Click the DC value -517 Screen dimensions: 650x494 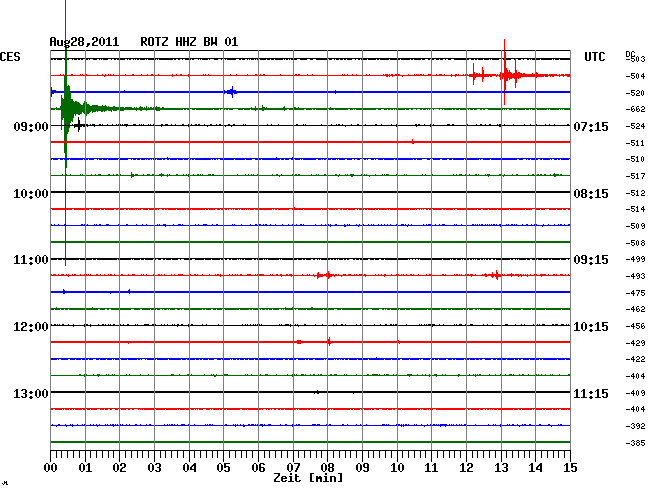click(x=635, y=176)
